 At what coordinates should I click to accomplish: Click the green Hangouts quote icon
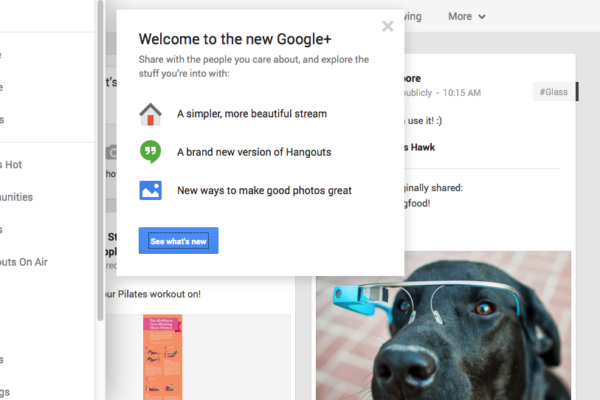pyautogui.click(x=150, y=152)
